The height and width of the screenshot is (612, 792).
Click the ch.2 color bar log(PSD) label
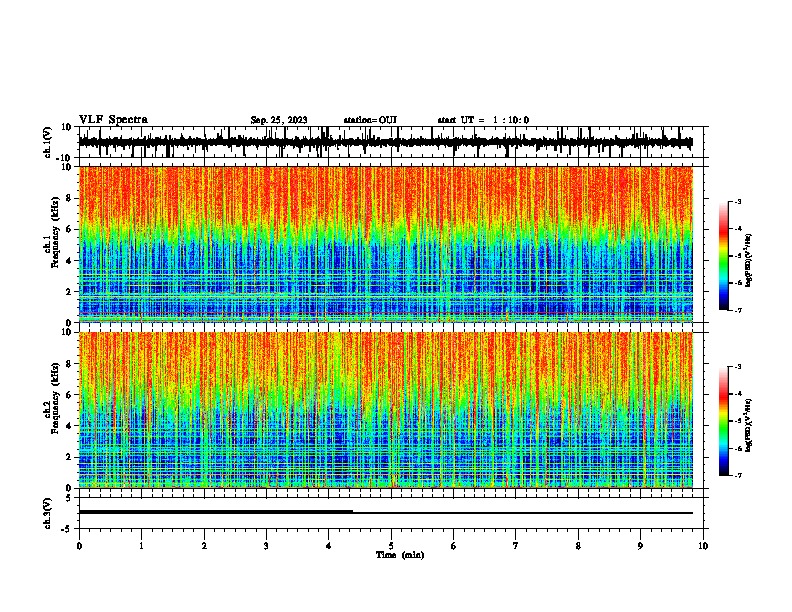pos(749,426)
